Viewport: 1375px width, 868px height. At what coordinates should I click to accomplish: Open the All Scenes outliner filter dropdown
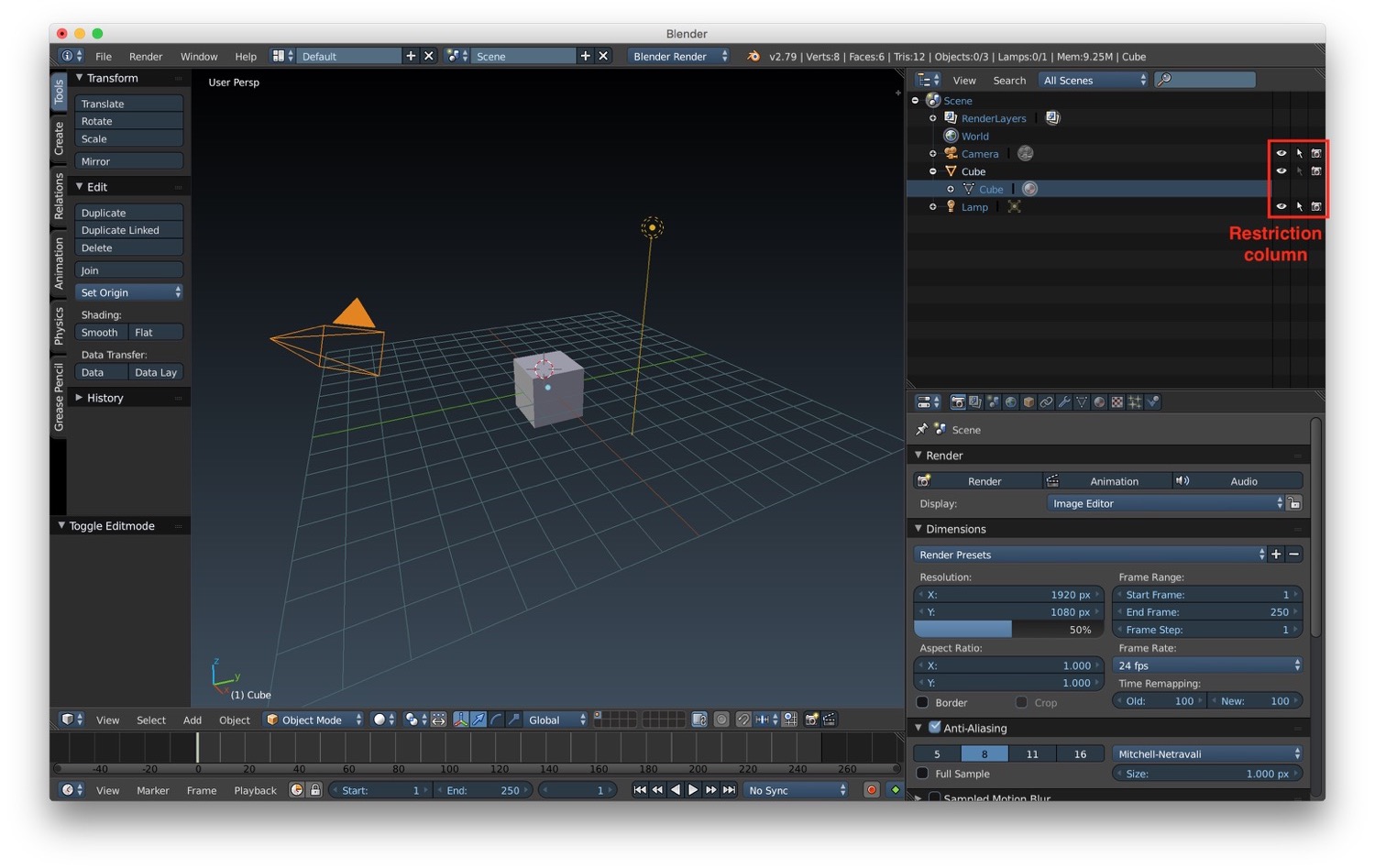point(1094,80)
